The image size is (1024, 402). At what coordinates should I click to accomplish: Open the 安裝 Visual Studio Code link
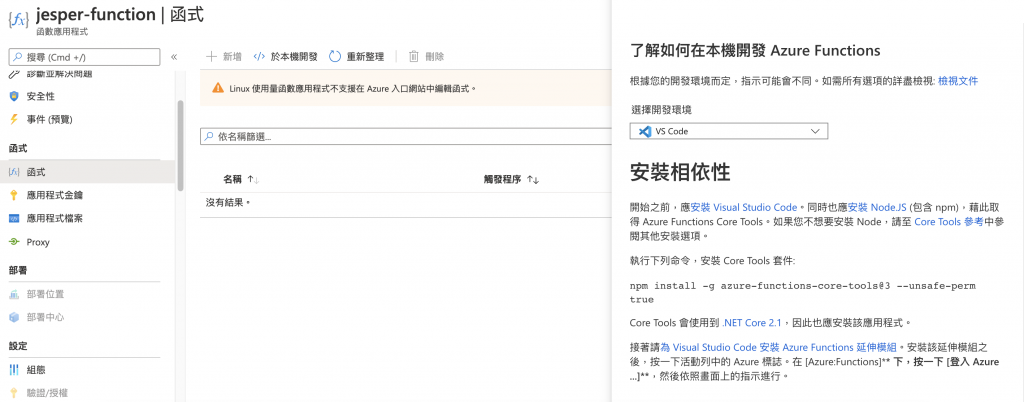click(x=744, y=208)
